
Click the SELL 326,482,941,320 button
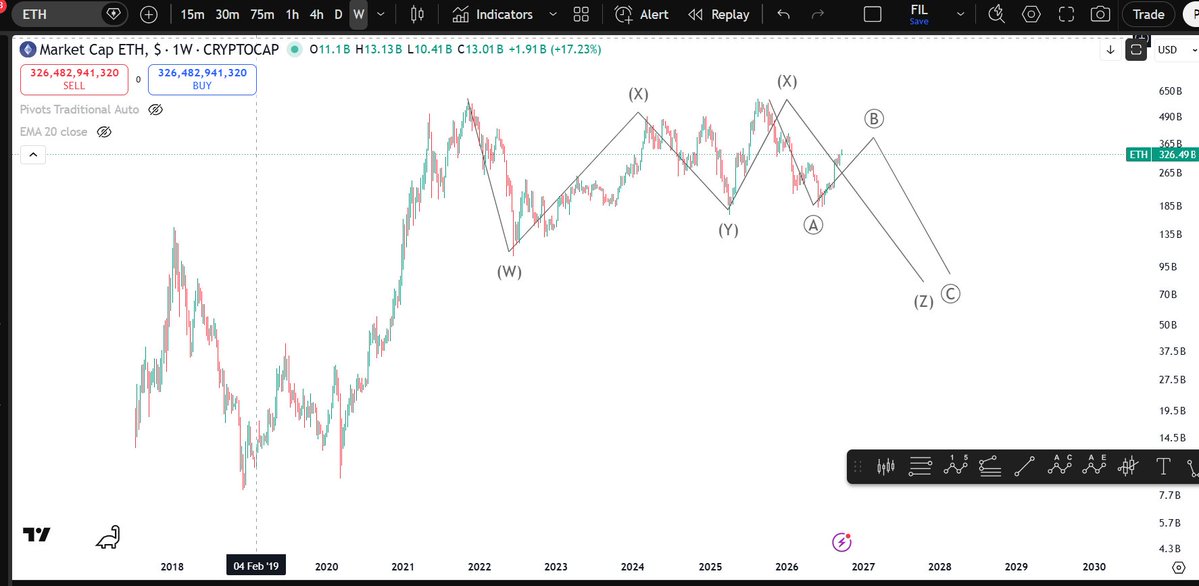tap(74, 80)
